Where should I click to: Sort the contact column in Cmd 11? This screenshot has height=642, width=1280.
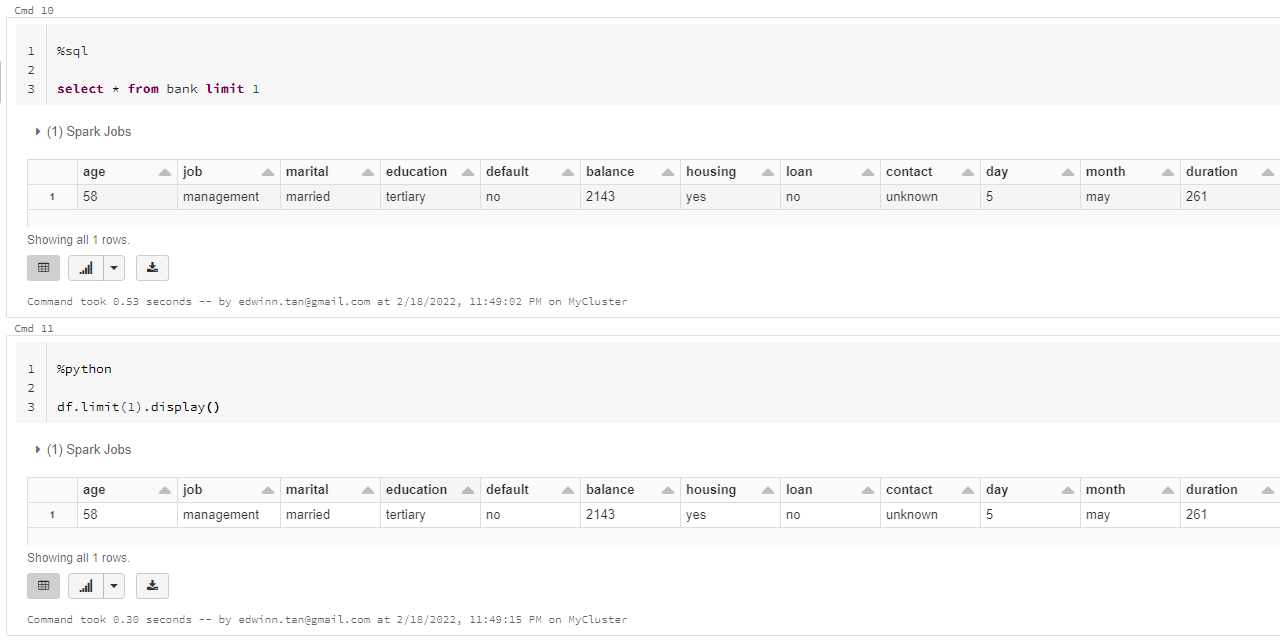(x=966, y=489)
